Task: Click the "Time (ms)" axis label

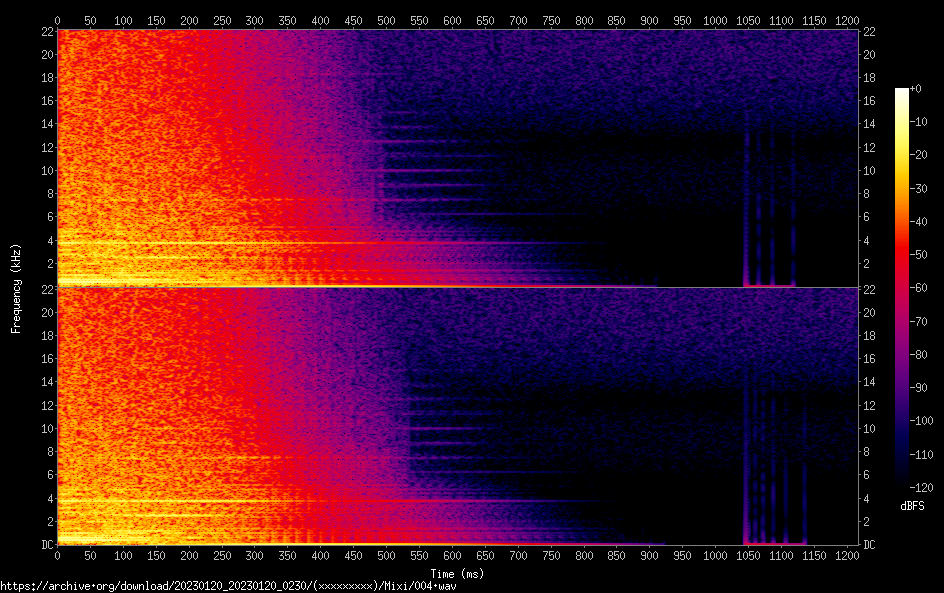Action: [x=456, y=573]
